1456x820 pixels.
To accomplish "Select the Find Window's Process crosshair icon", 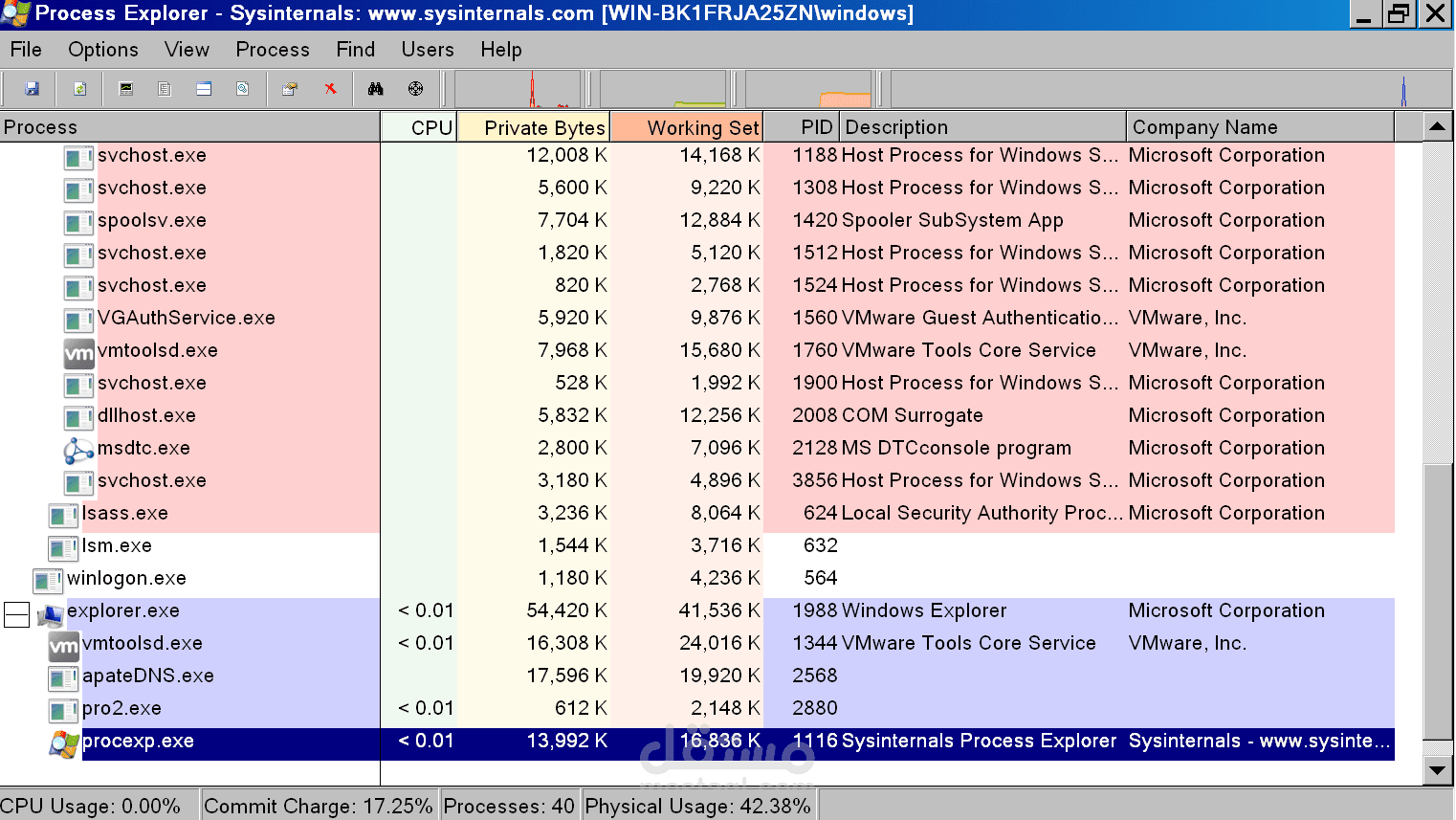I will [x=414, y=88].
